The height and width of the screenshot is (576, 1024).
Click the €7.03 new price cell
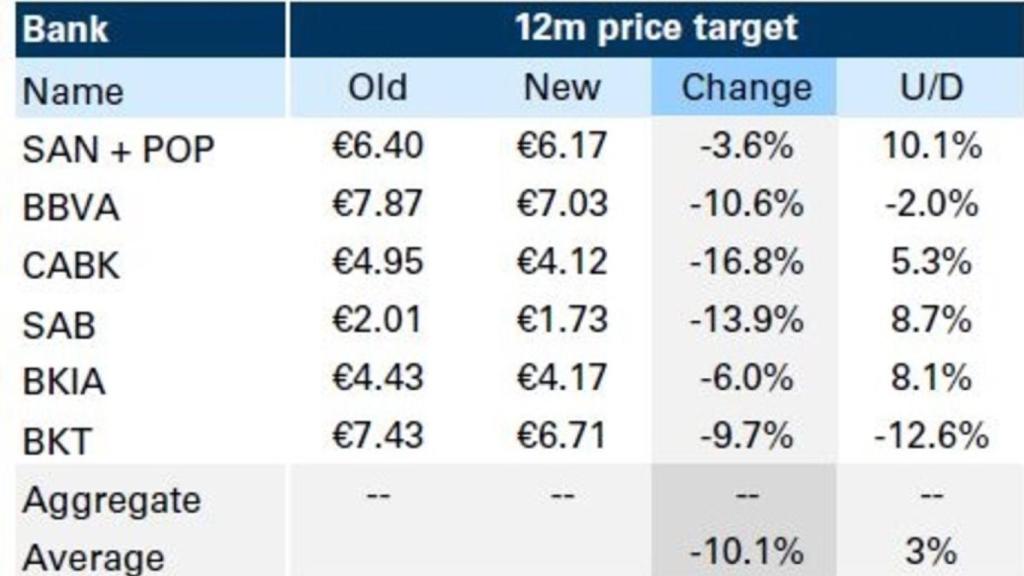[x=562, y=204]
